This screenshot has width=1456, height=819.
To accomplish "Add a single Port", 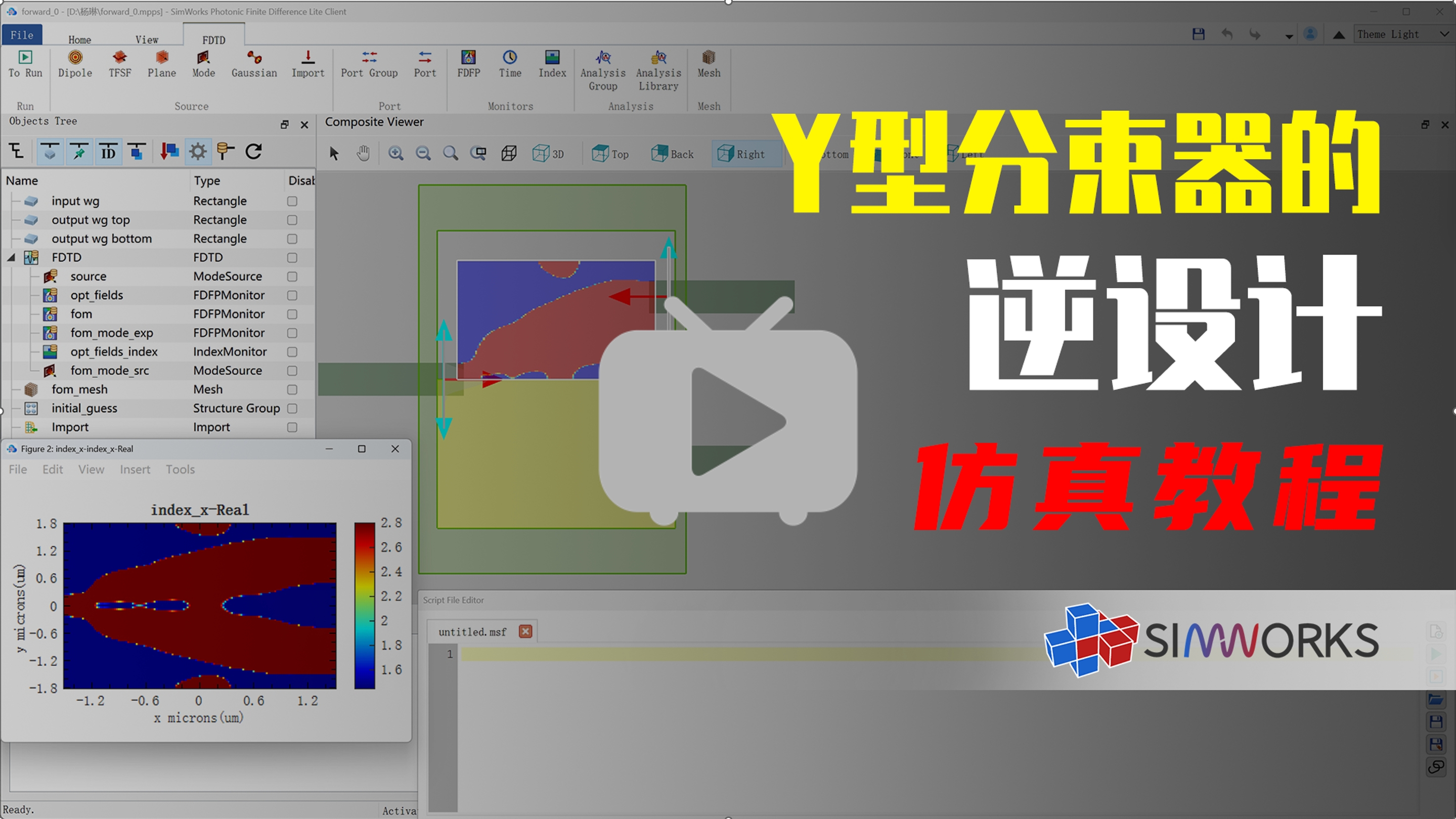I will coord(425,64).
